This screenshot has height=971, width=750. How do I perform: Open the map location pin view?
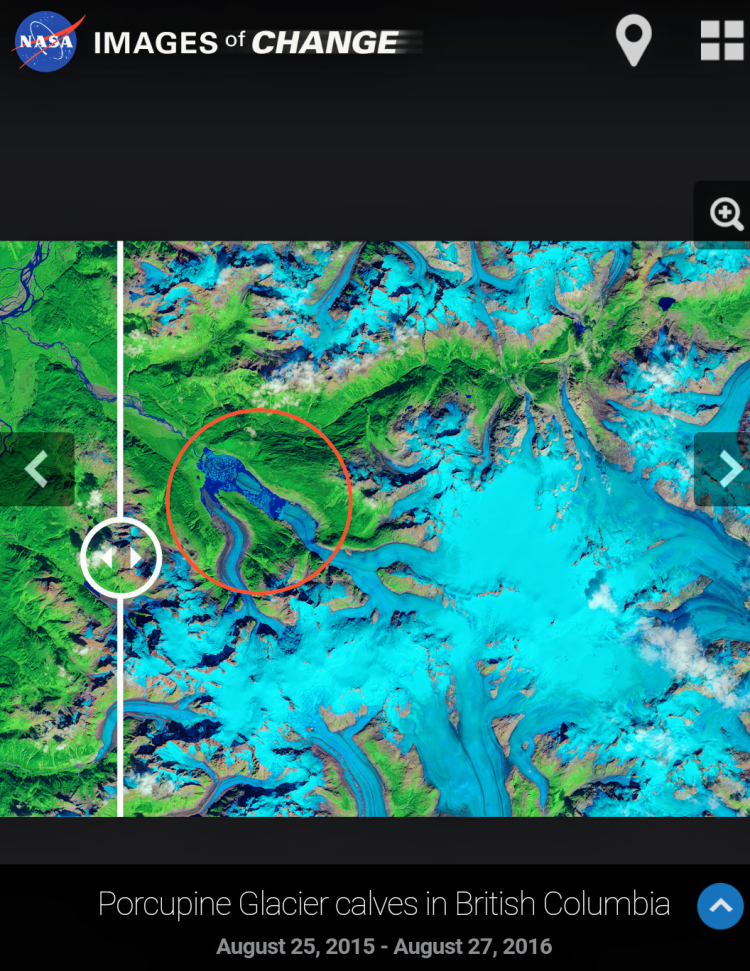pos(633,41)
